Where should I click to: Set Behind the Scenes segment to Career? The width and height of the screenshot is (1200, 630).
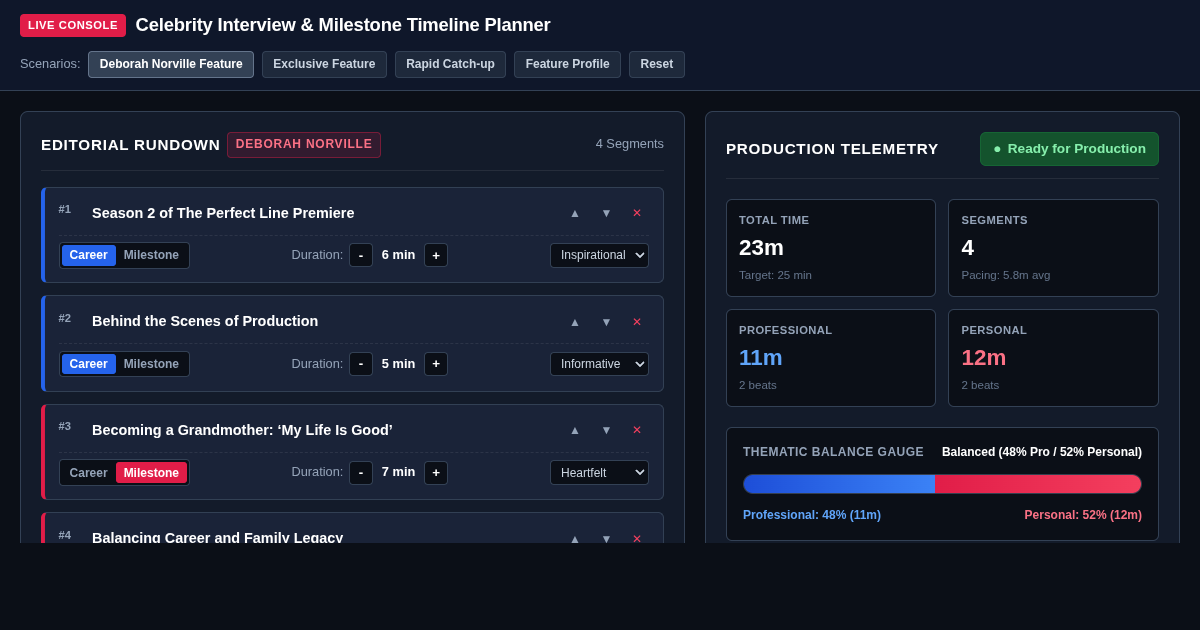(x=89, y=364)
